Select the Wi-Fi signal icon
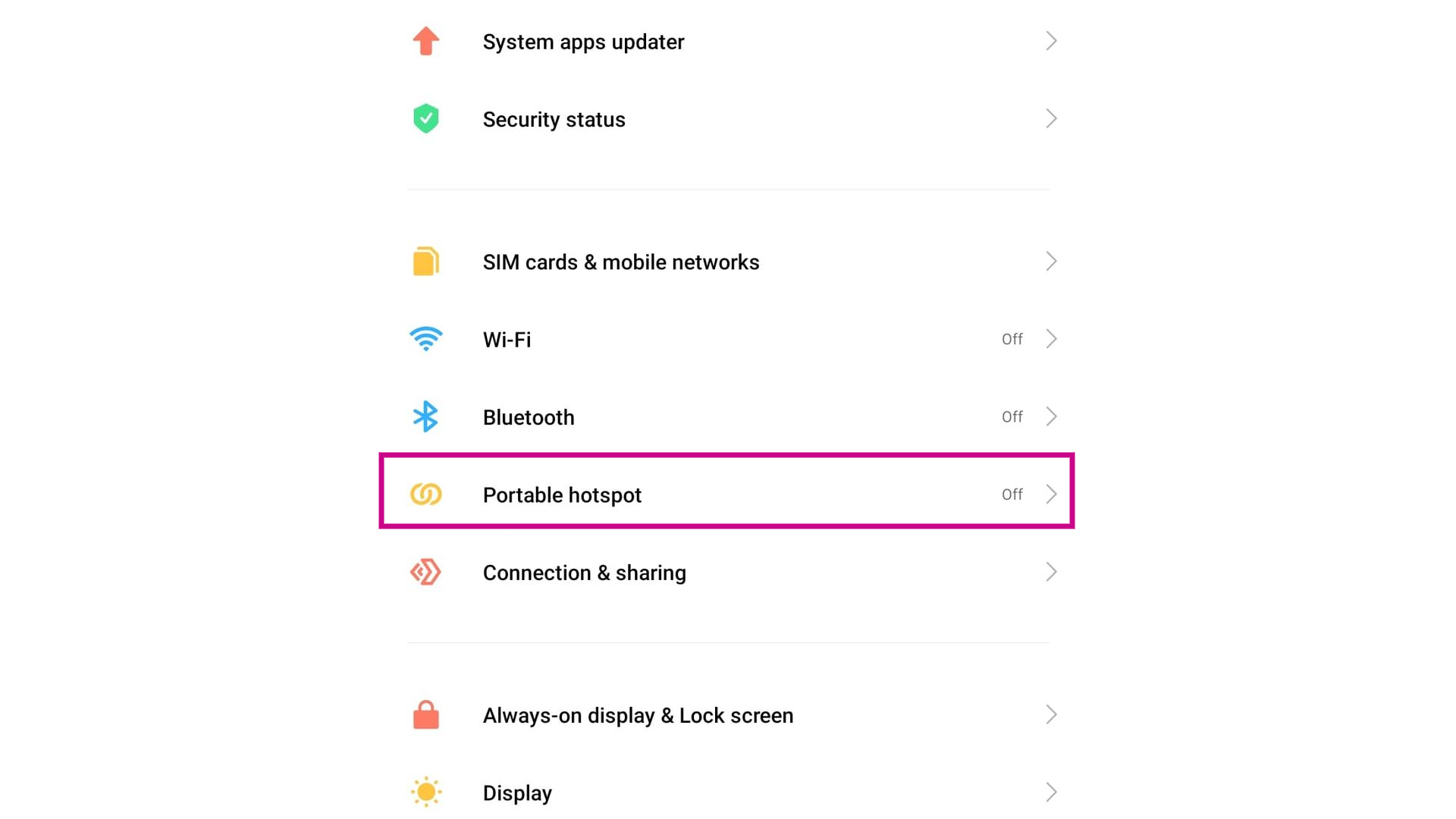The width and height of the screenshot is (1456, 819). (425, 340)
